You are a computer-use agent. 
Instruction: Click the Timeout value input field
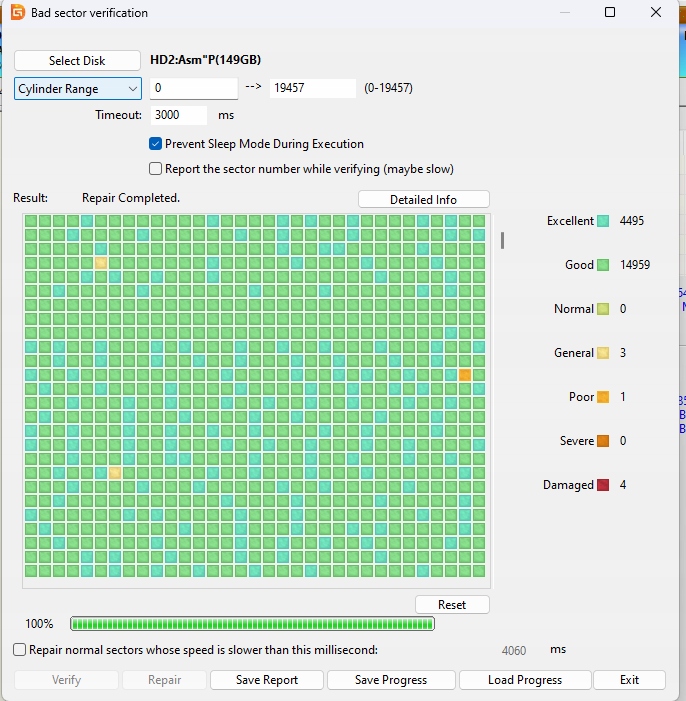pyautogui.click(x=179, y=115)
